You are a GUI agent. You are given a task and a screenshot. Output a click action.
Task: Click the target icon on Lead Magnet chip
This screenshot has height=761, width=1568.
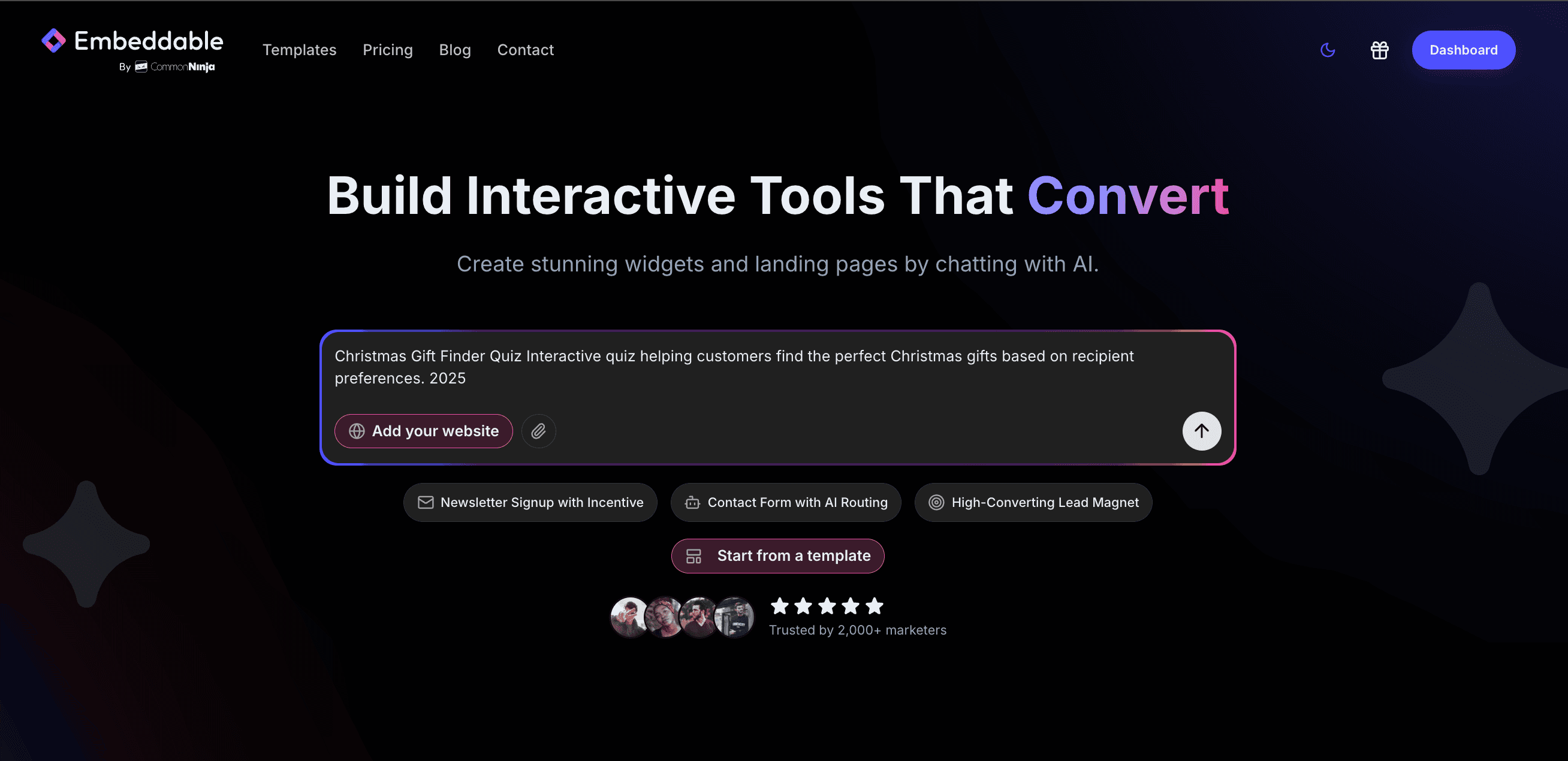click(x=936, y=503)
